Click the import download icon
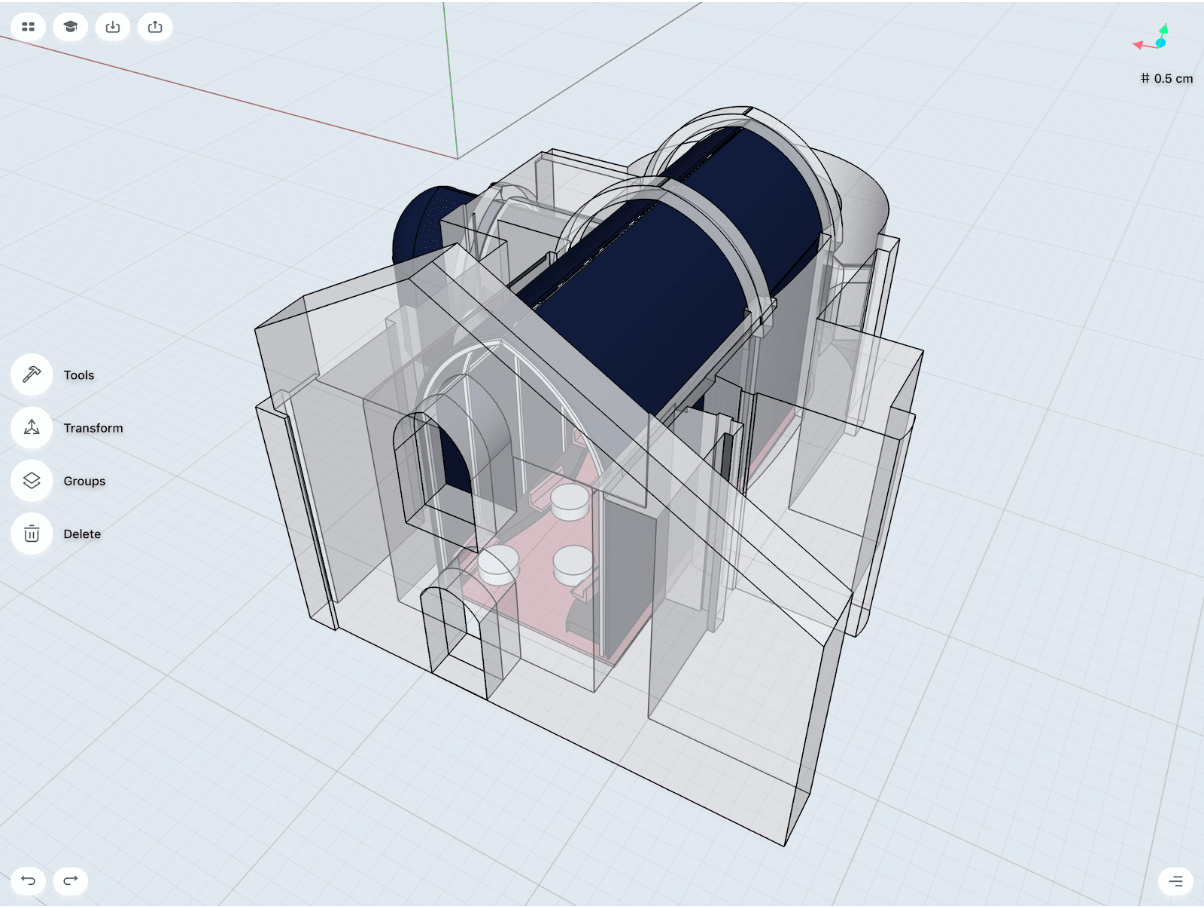Viewport: 1204px width, 908px height. pos(113,27)
